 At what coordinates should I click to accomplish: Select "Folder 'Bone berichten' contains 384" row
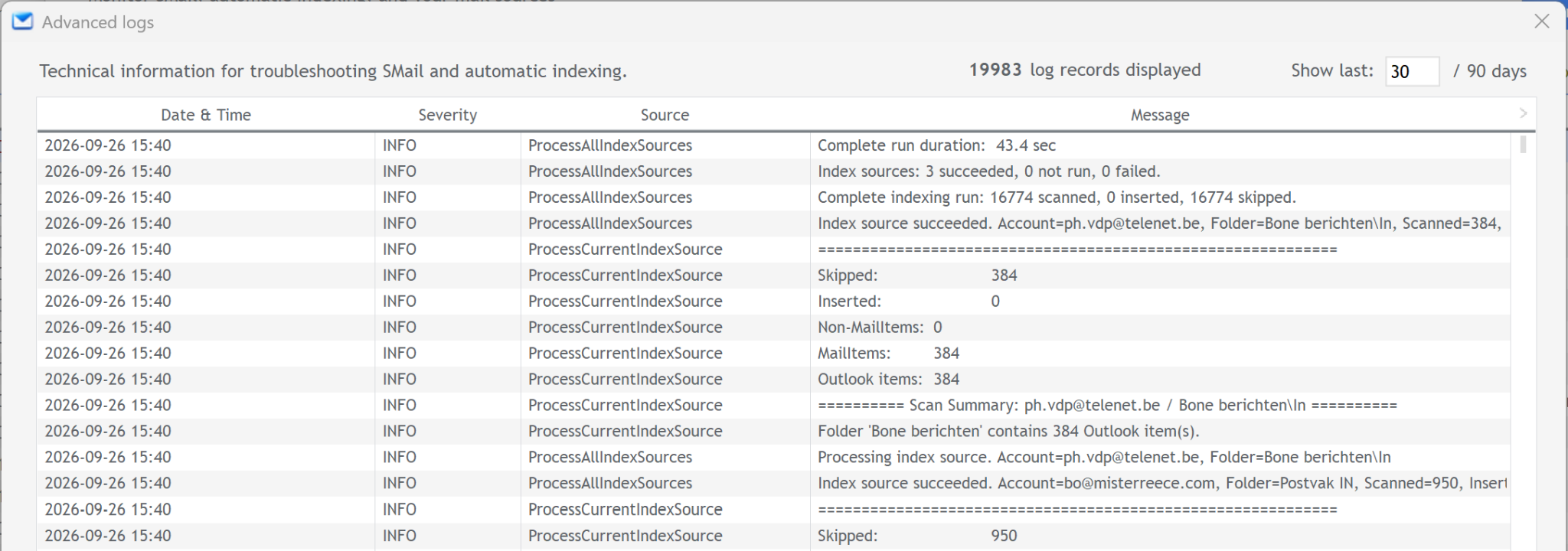coord(773,432)
